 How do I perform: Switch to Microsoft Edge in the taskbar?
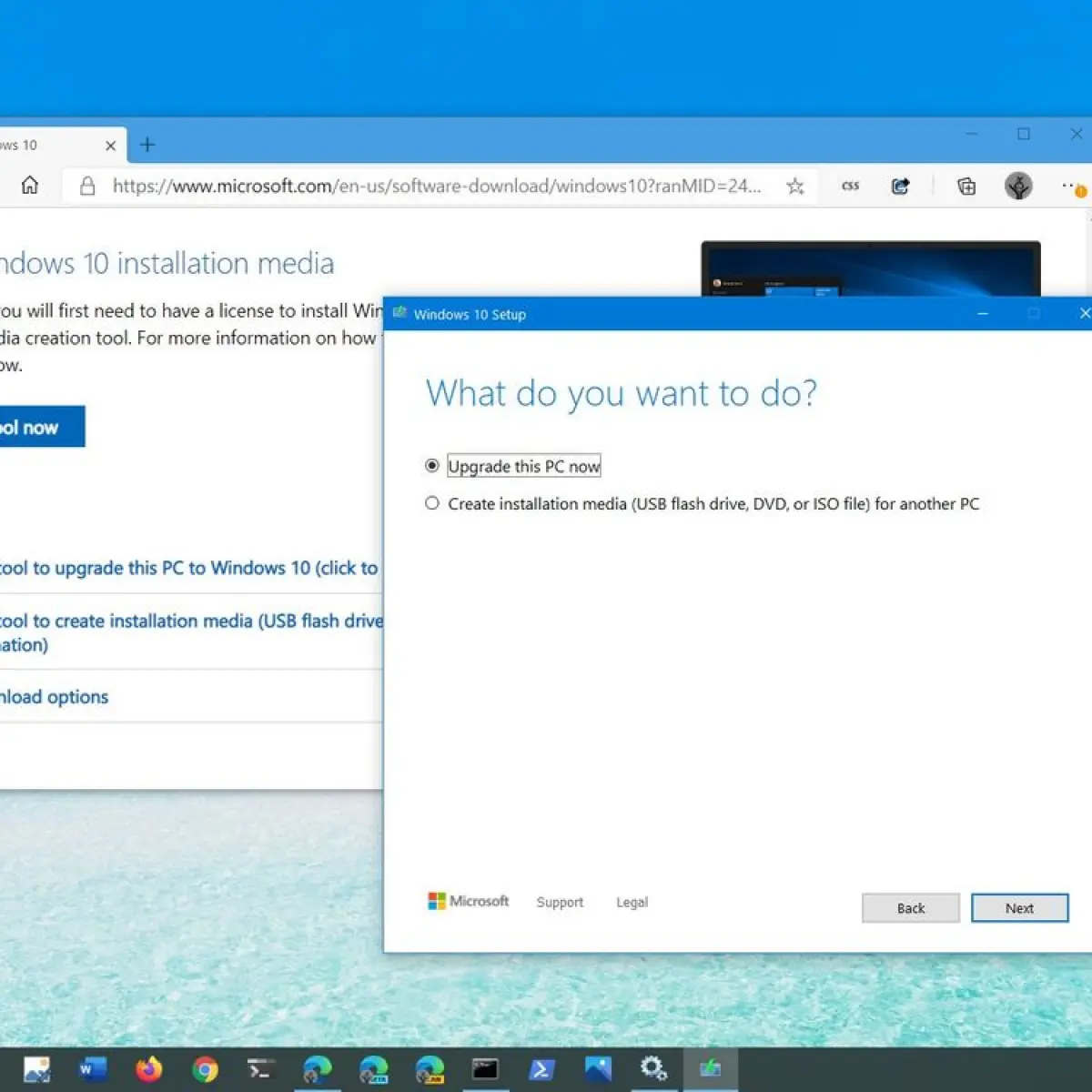pos(318,1069)
